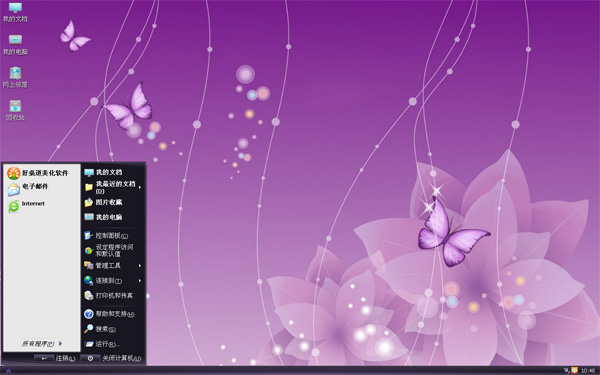Open the 我的文档 desktop icon

[x=15, y=12]
